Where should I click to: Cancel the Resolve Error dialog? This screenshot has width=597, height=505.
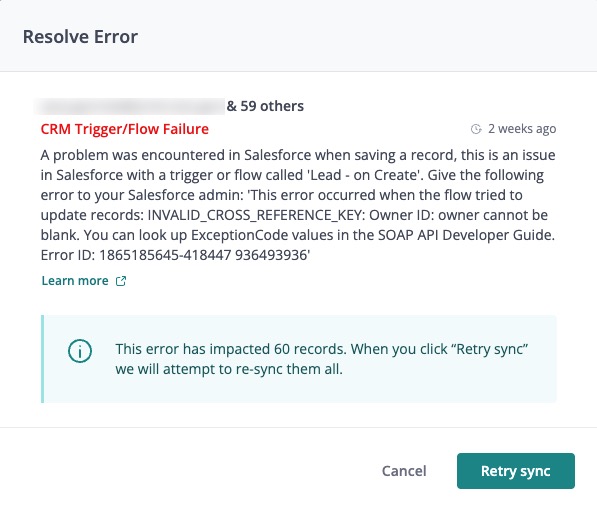pos(404,471)
